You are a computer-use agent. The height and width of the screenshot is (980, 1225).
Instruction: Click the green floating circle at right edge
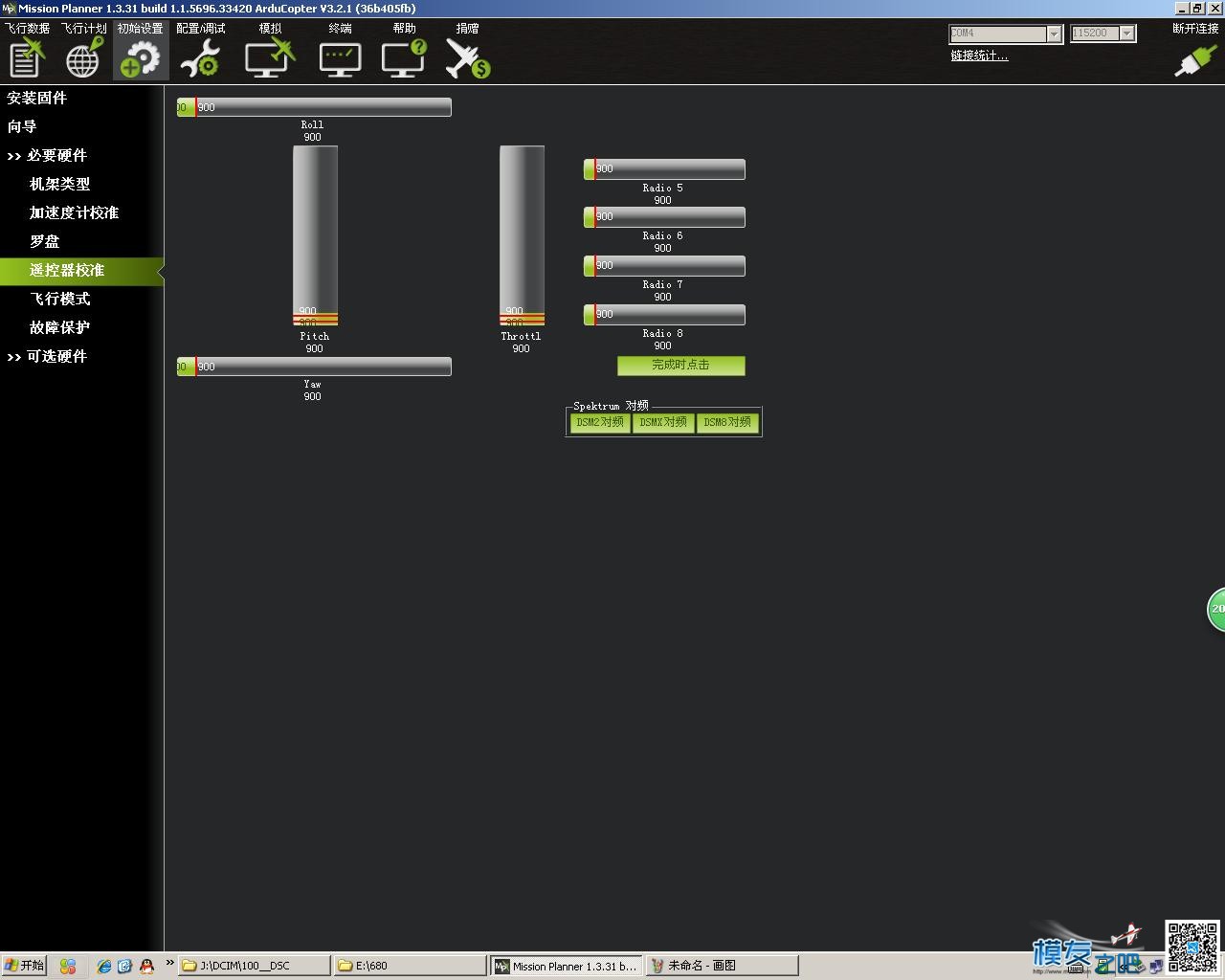pyautogui.click(x=1216, y=609)
